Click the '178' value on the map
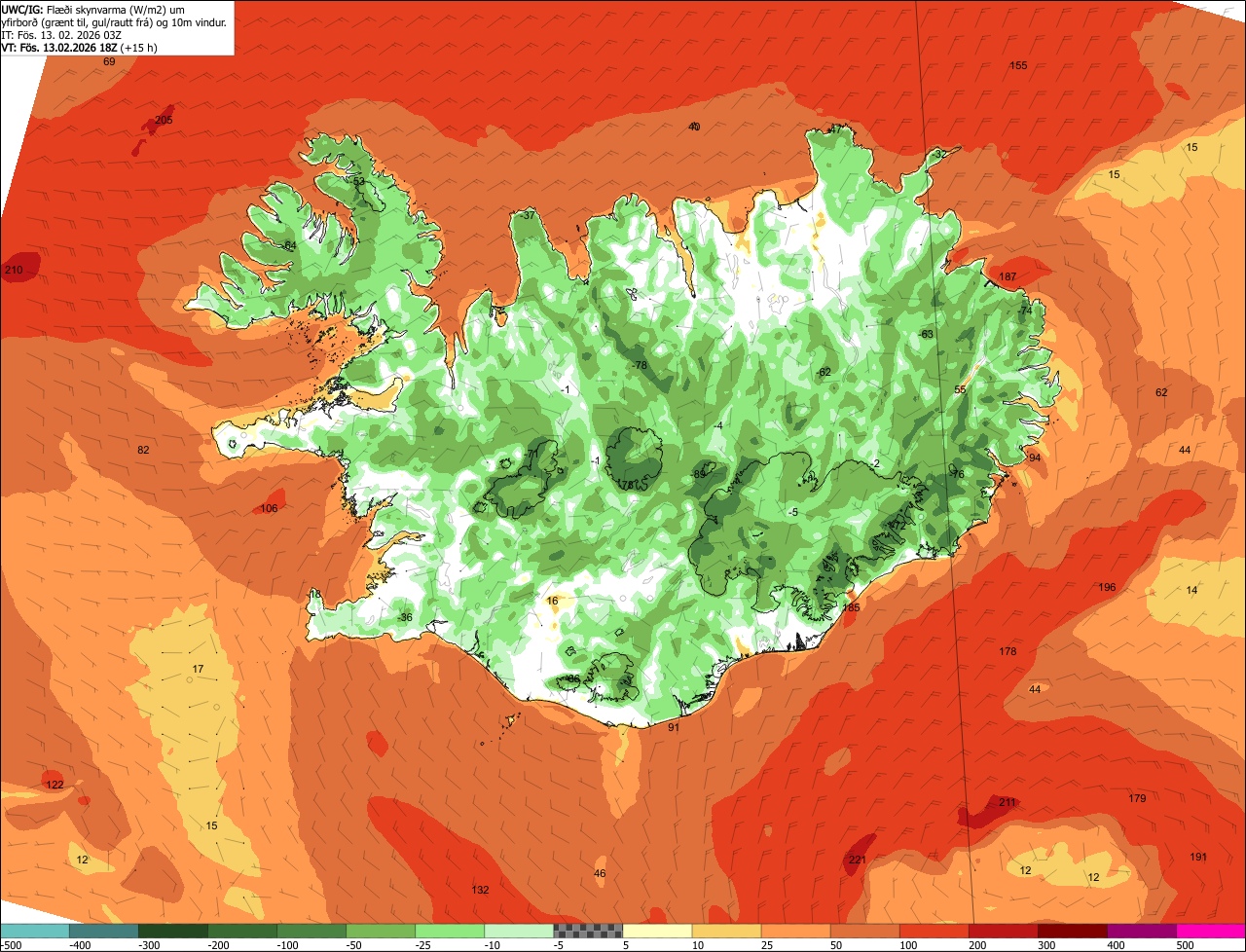This screenshot has width=1246, height=952. tap(1008, 651)
